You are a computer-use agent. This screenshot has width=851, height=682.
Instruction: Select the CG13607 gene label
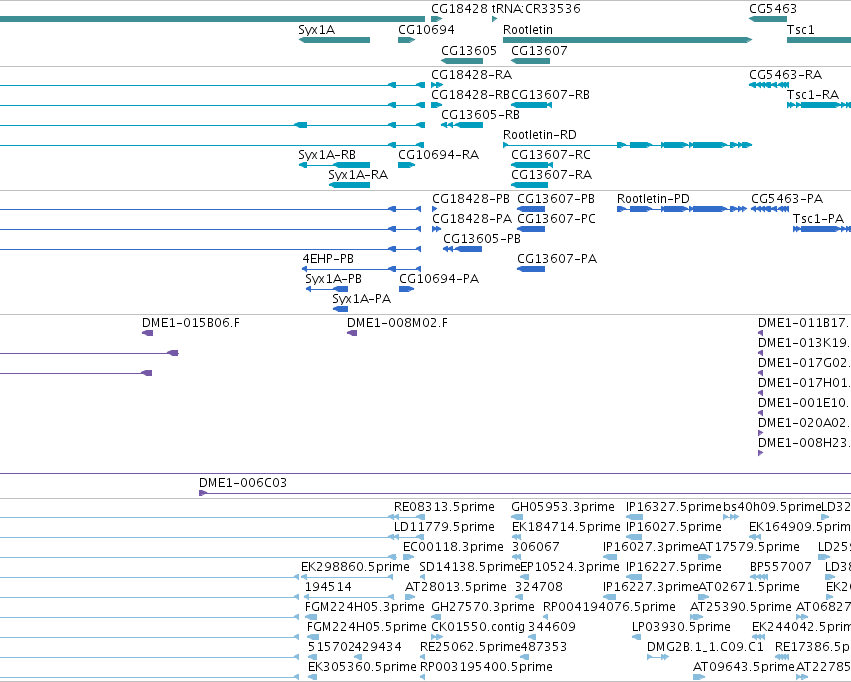click(539, 50)
